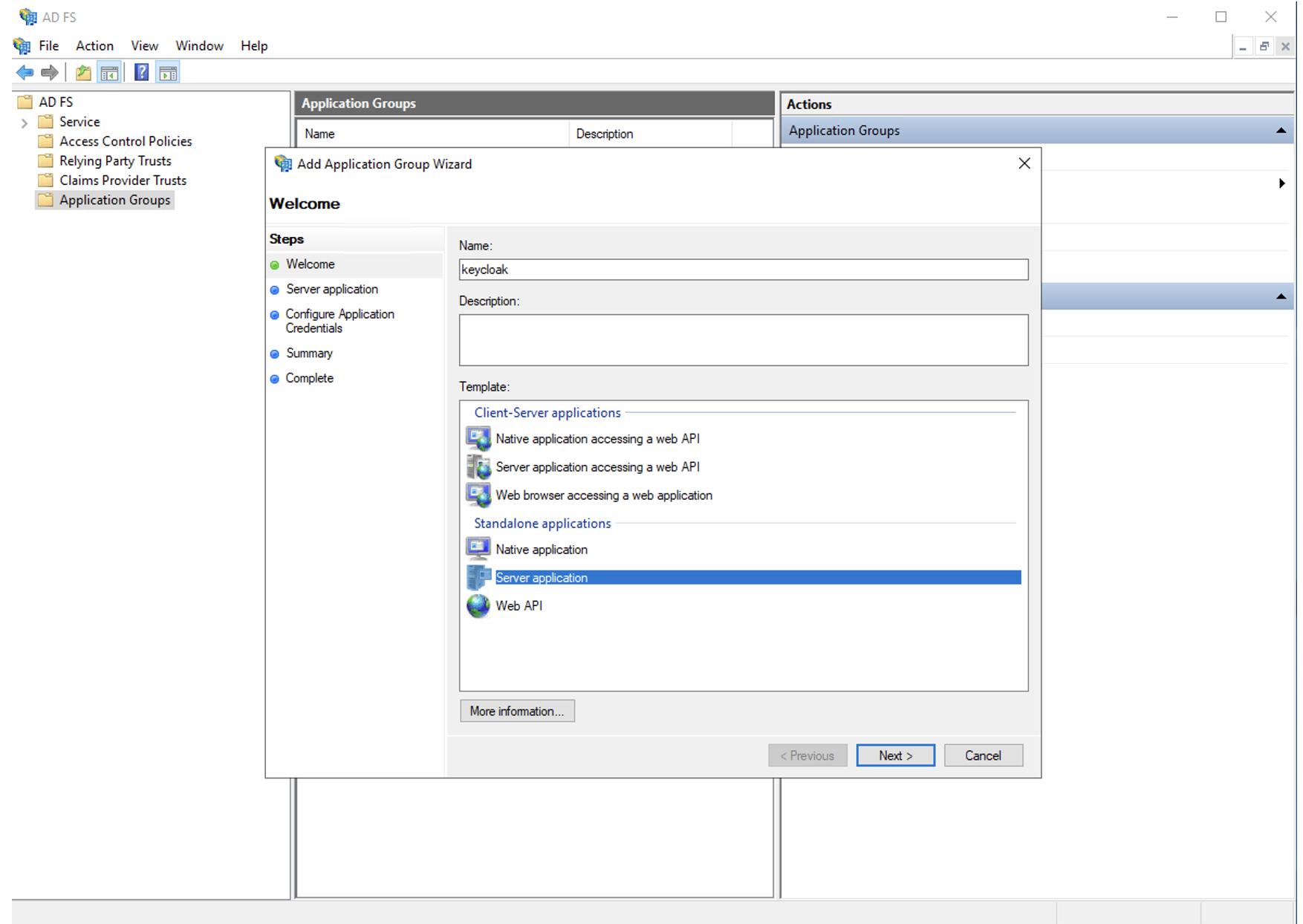Select the standalone Native application template
1303x924 pixels.
(x=542, y=550)
